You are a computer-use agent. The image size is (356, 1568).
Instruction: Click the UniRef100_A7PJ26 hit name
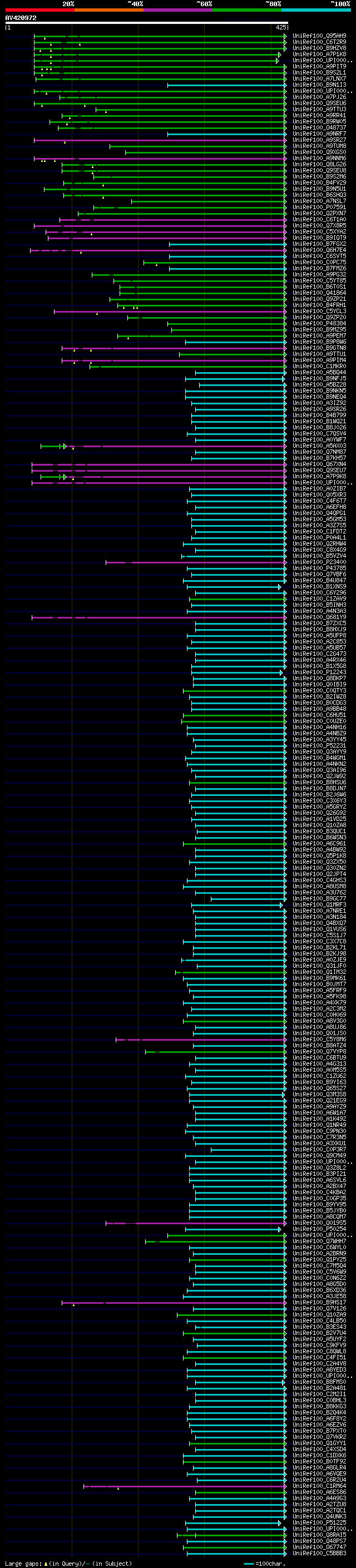click(x=319, y=97)
